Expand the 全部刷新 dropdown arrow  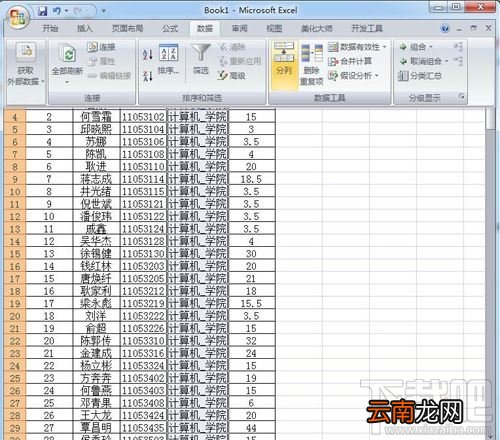pyautogui.click(x=67, y=82)
